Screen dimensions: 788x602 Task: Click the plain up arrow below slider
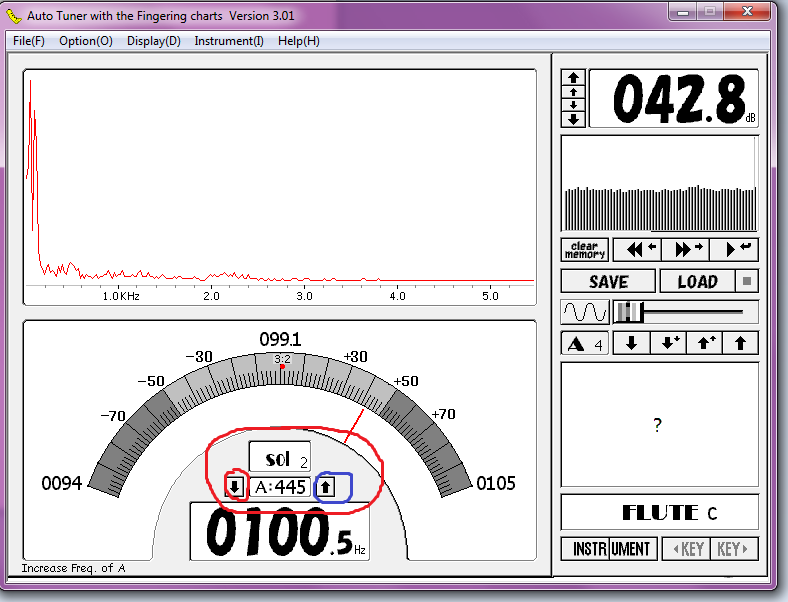[740, 344]
